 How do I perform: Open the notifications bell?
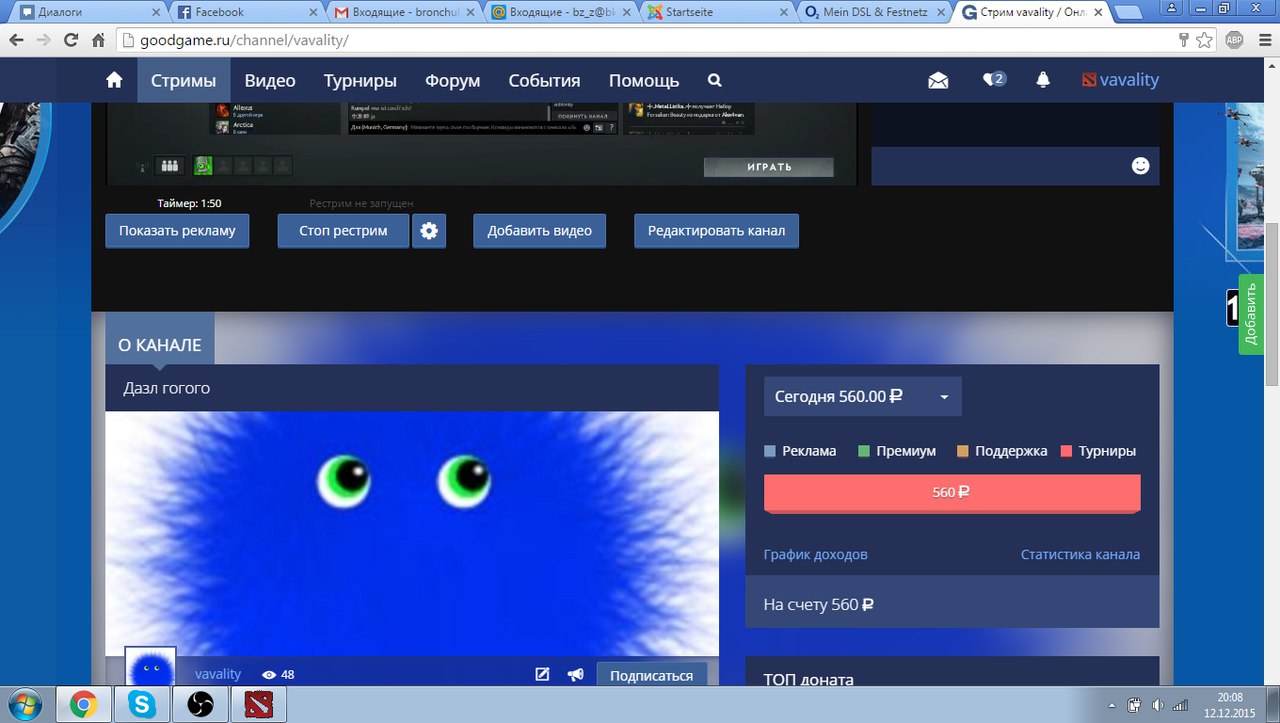coord(1043,80)
